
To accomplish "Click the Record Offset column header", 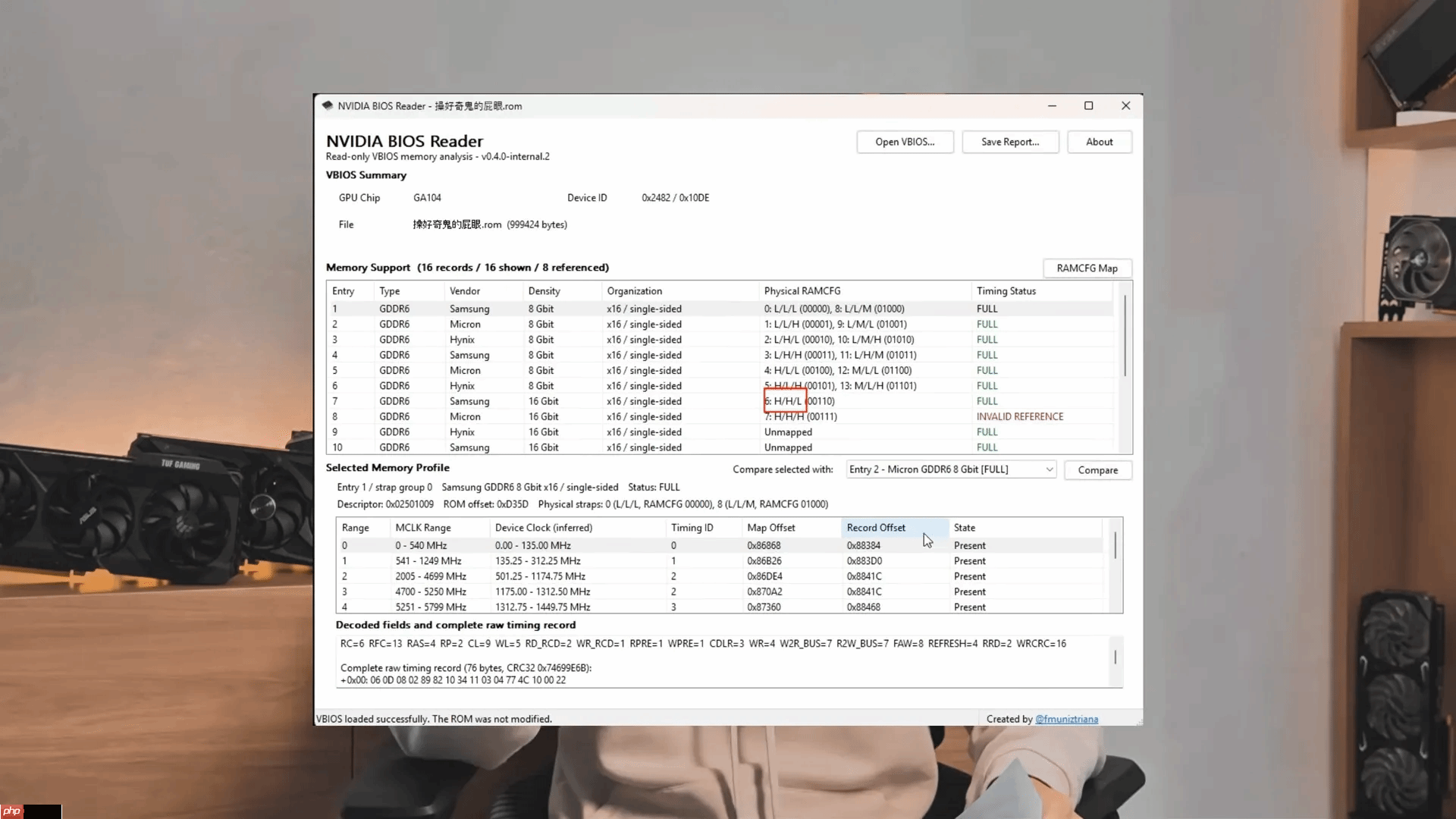I will click(895, 528).
